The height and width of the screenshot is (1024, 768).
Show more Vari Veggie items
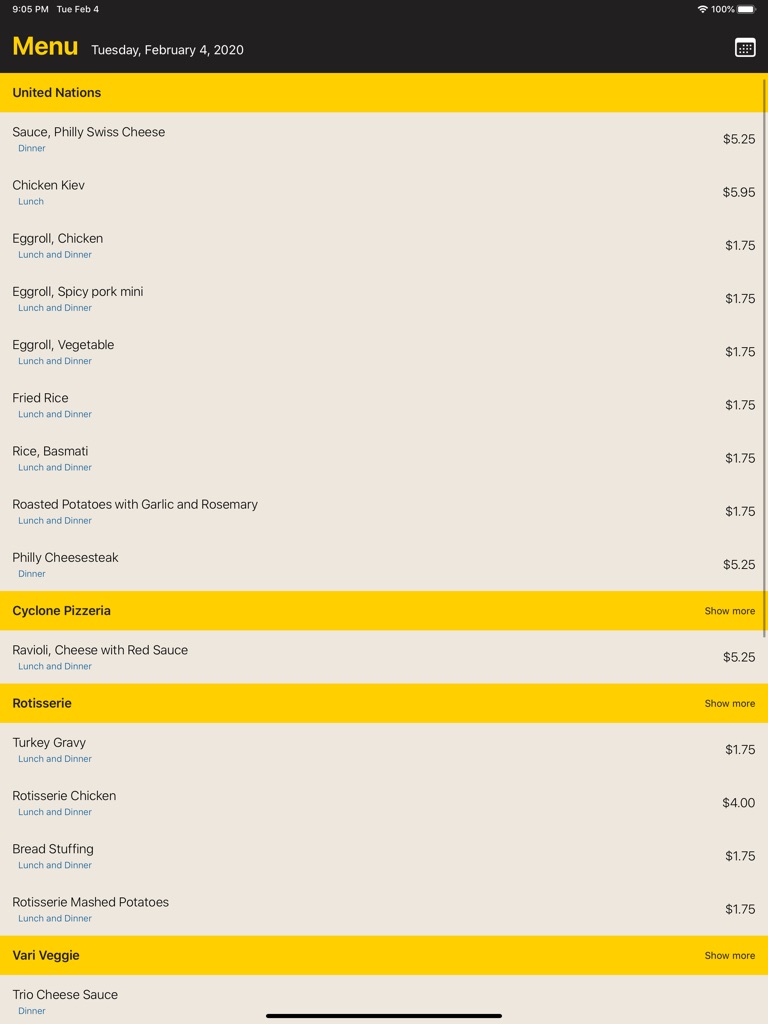[x=729, y=956]
